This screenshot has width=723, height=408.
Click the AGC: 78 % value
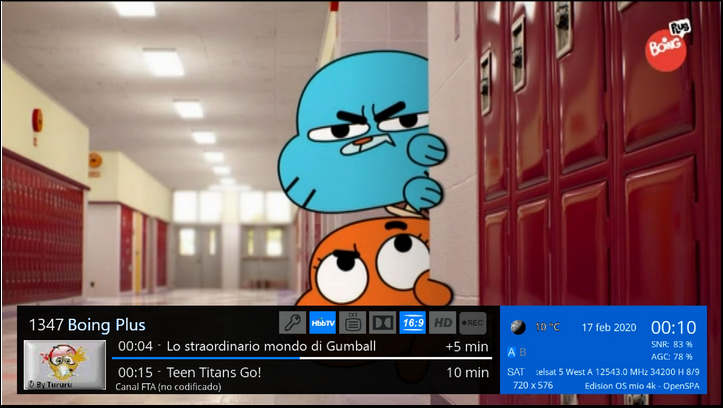click(672, 356)
